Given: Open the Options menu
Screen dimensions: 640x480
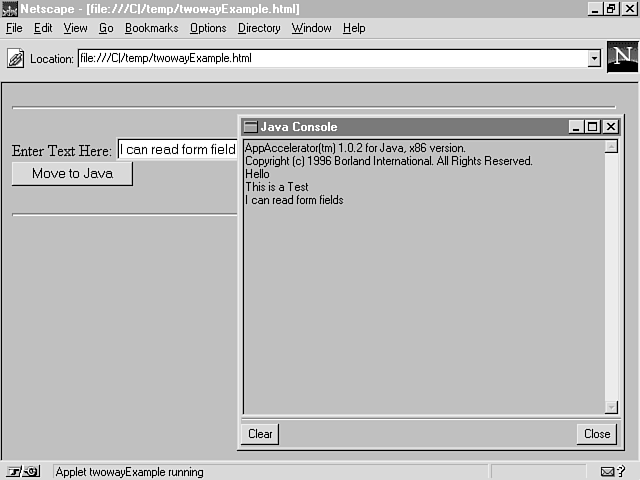Looking at the screenshot, I should click(208, 28).
